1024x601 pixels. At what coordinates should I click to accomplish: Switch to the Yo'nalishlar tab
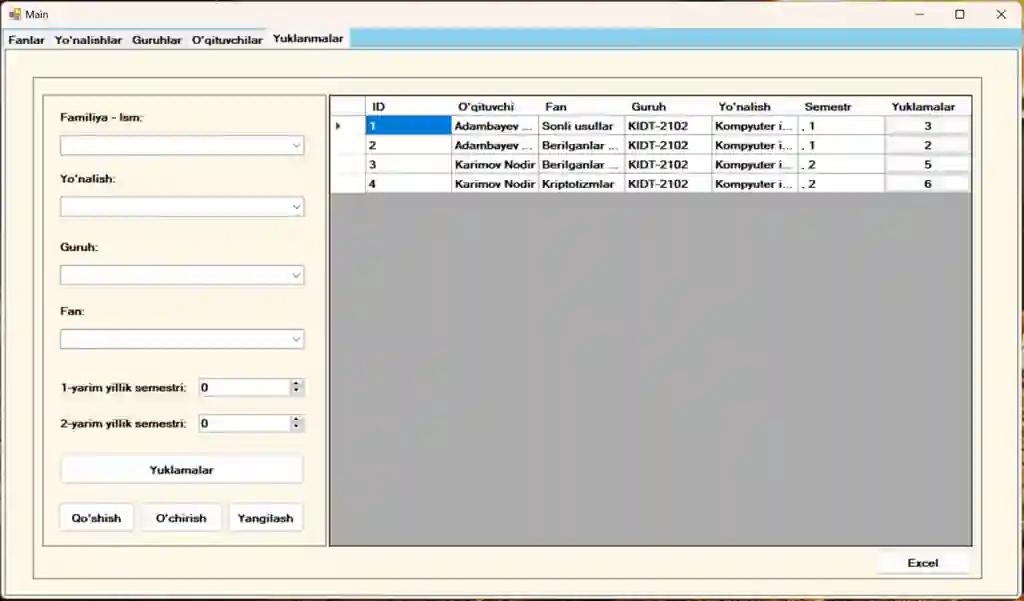(88, 40)
